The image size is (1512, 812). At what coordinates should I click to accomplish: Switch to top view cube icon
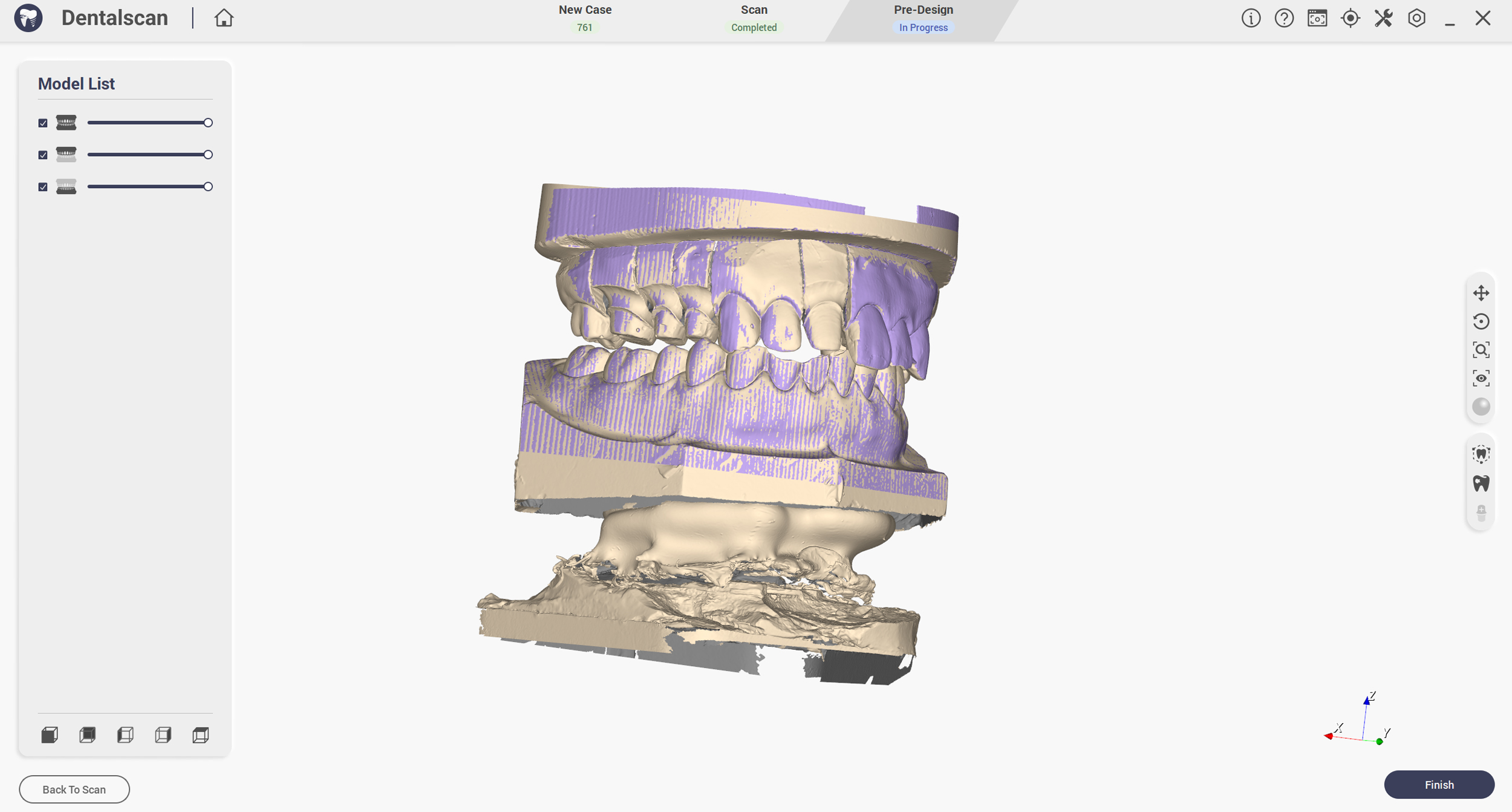point(201,735)
